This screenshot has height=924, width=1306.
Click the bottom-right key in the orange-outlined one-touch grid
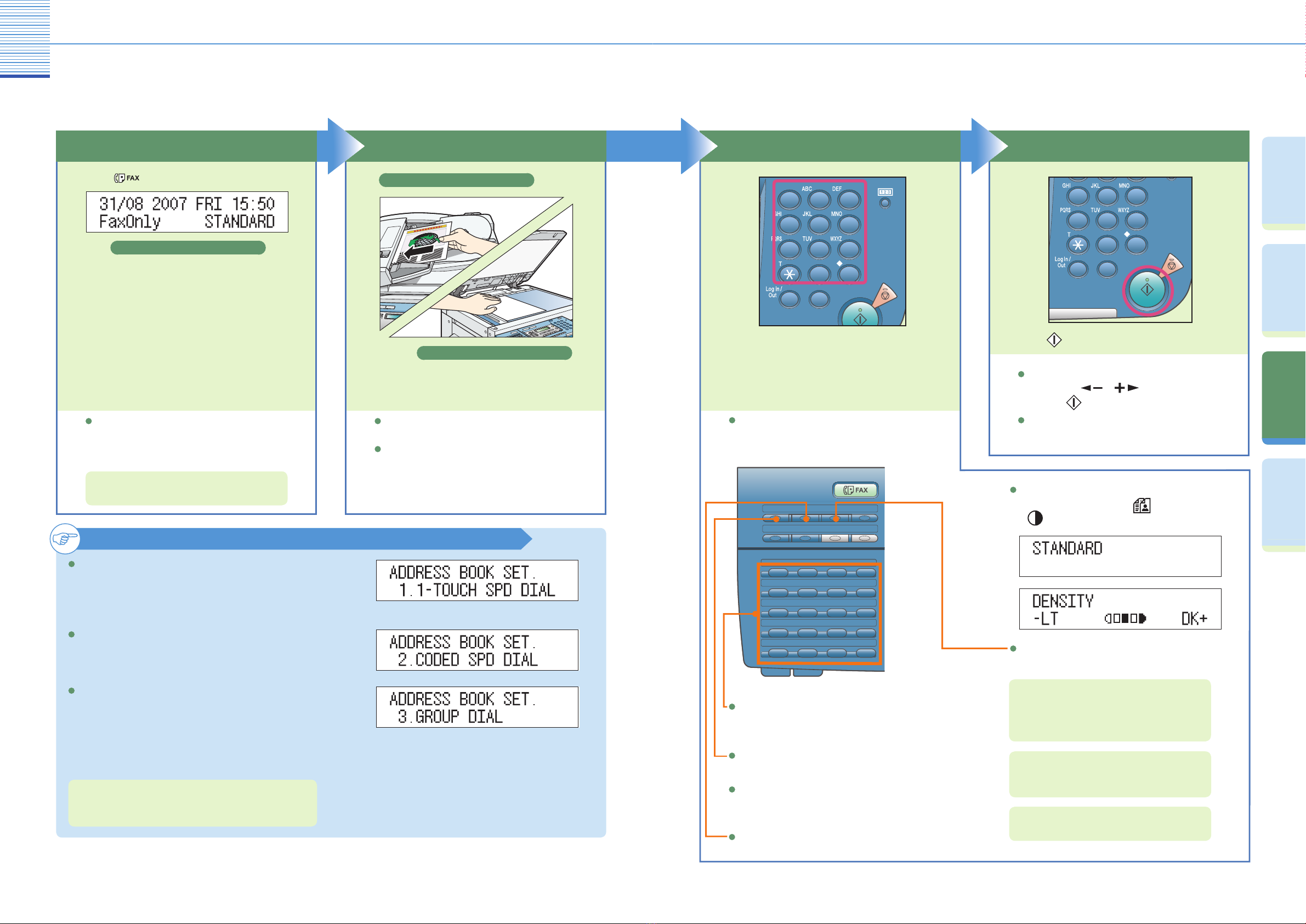pos(866,653)
